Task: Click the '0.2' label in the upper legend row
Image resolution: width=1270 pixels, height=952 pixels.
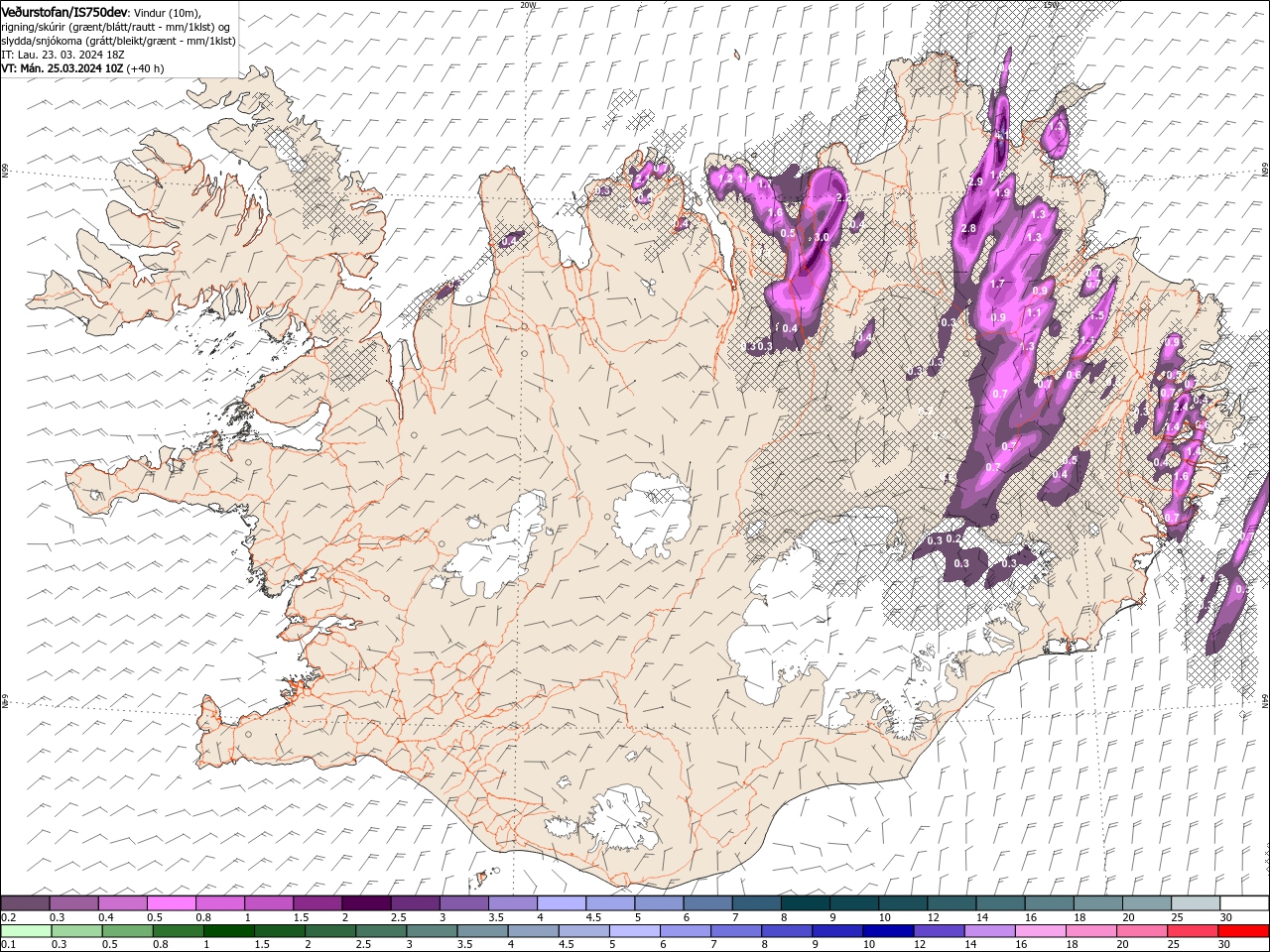Action: [x=8, y=917]
